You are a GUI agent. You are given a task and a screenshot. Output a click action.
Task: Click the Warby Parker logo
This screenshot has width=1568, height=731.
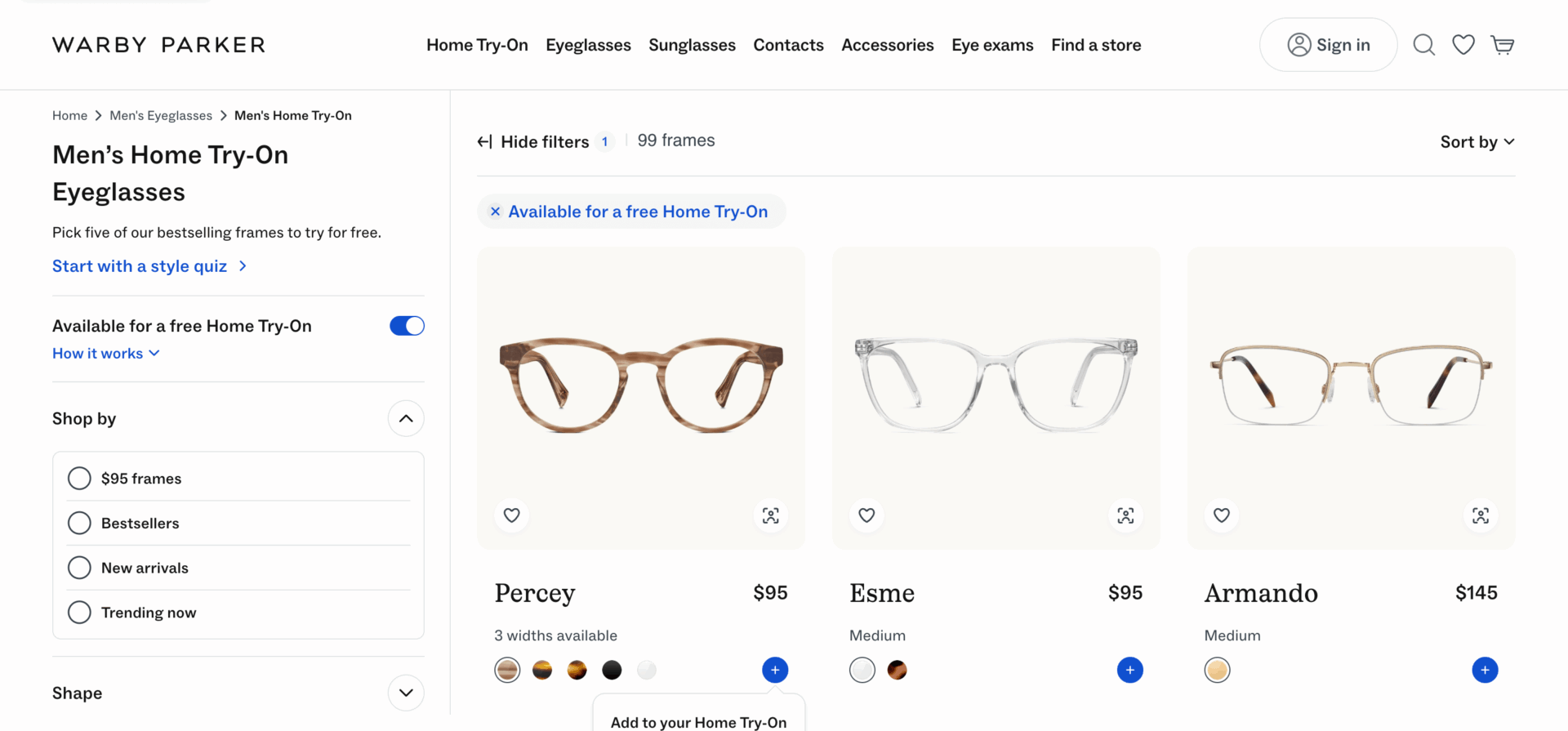159,45
